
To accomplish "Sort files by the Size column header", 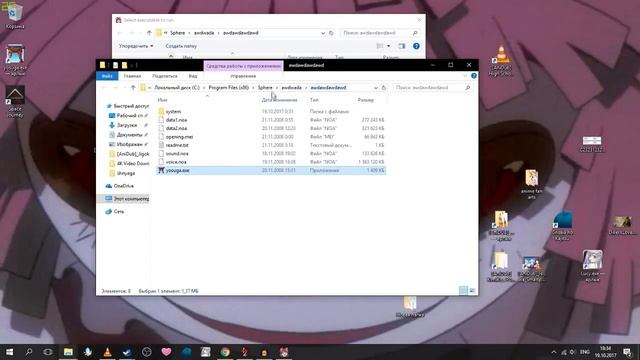I will click(366, 100).
